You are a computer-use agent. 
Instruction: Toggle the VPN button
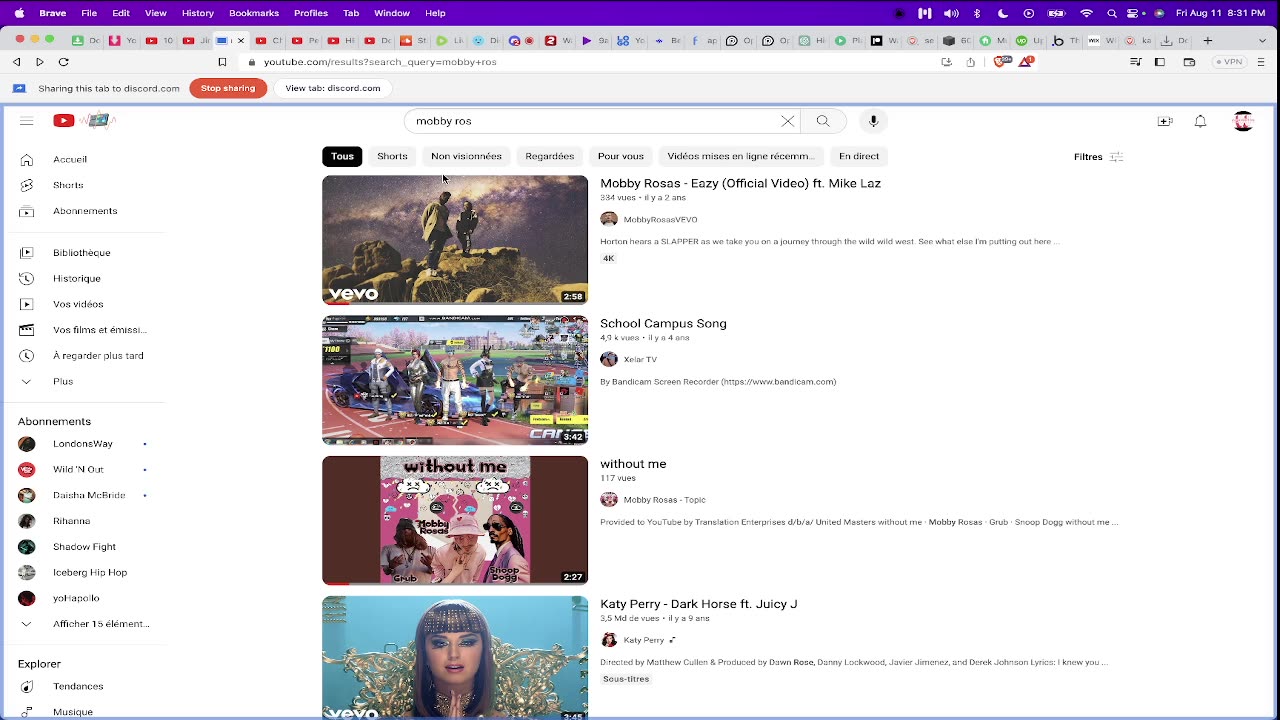[x=1229, y=62]
